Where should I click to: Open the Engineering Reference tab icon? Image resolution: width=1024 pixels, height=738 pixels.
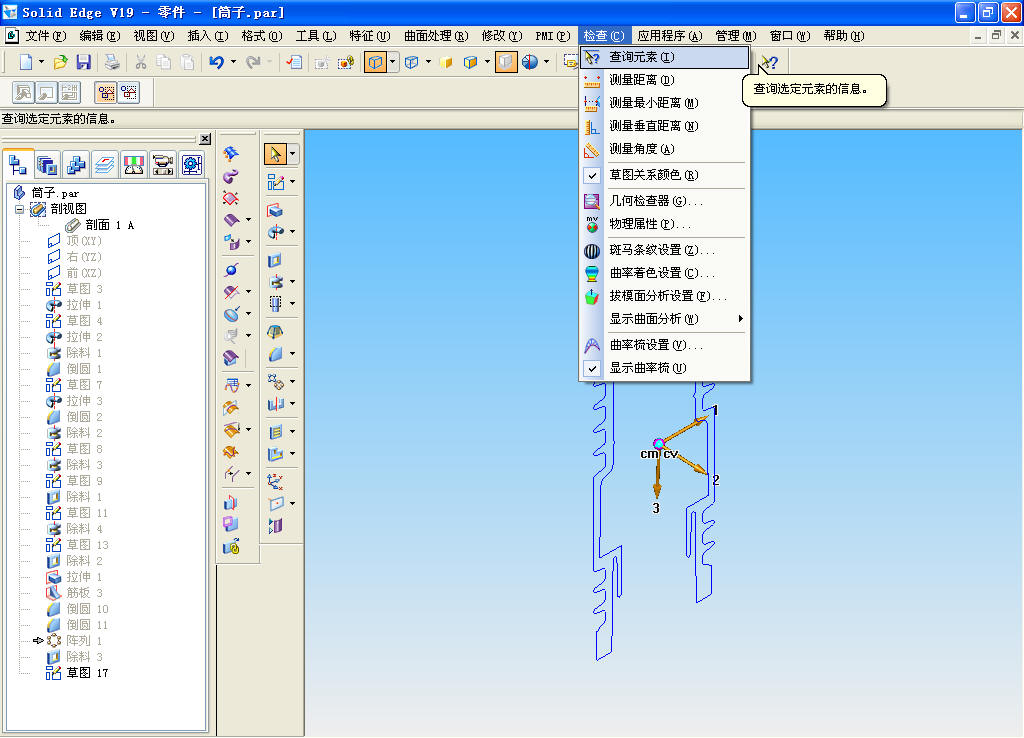pyautogui.click(x=191, y=165)
